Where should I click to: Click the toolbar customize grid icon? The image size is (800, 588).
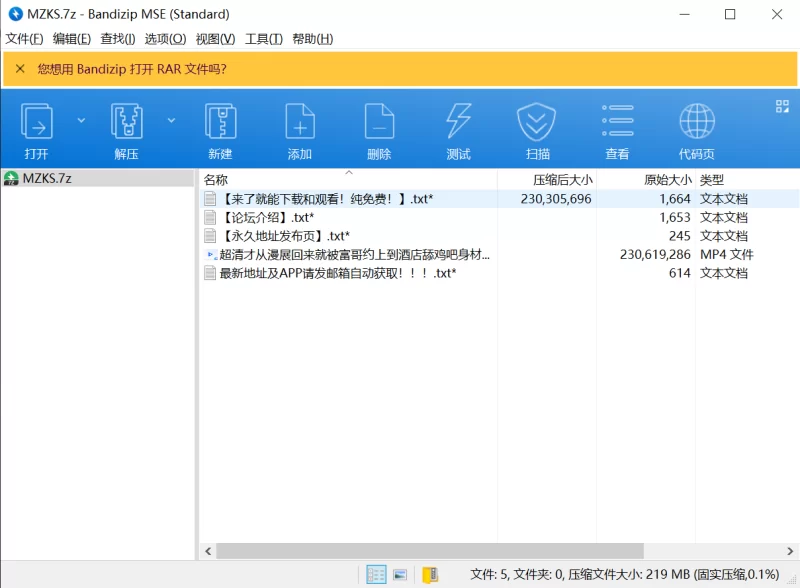(x=782, y=106)
